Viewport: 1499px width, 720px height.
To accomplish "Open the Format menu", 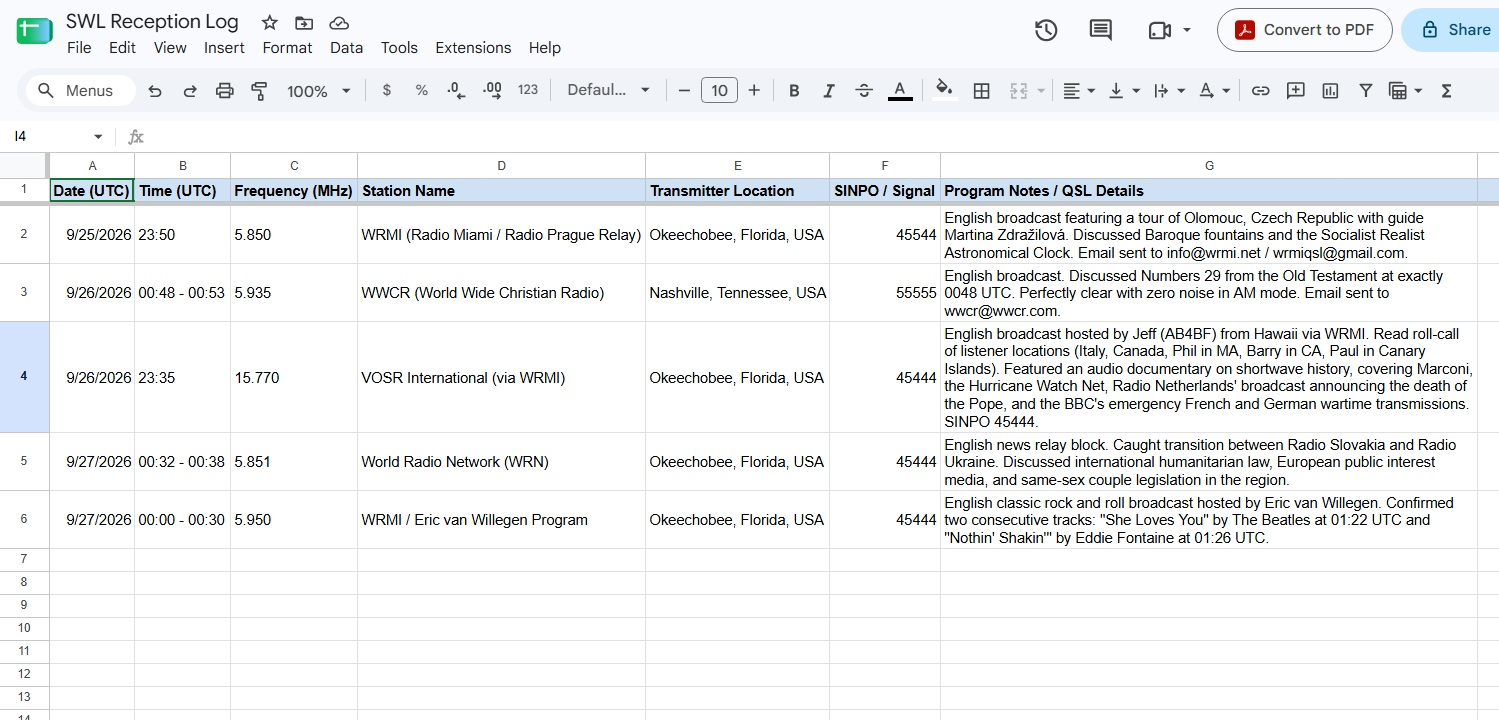I will tap(287, 48).
